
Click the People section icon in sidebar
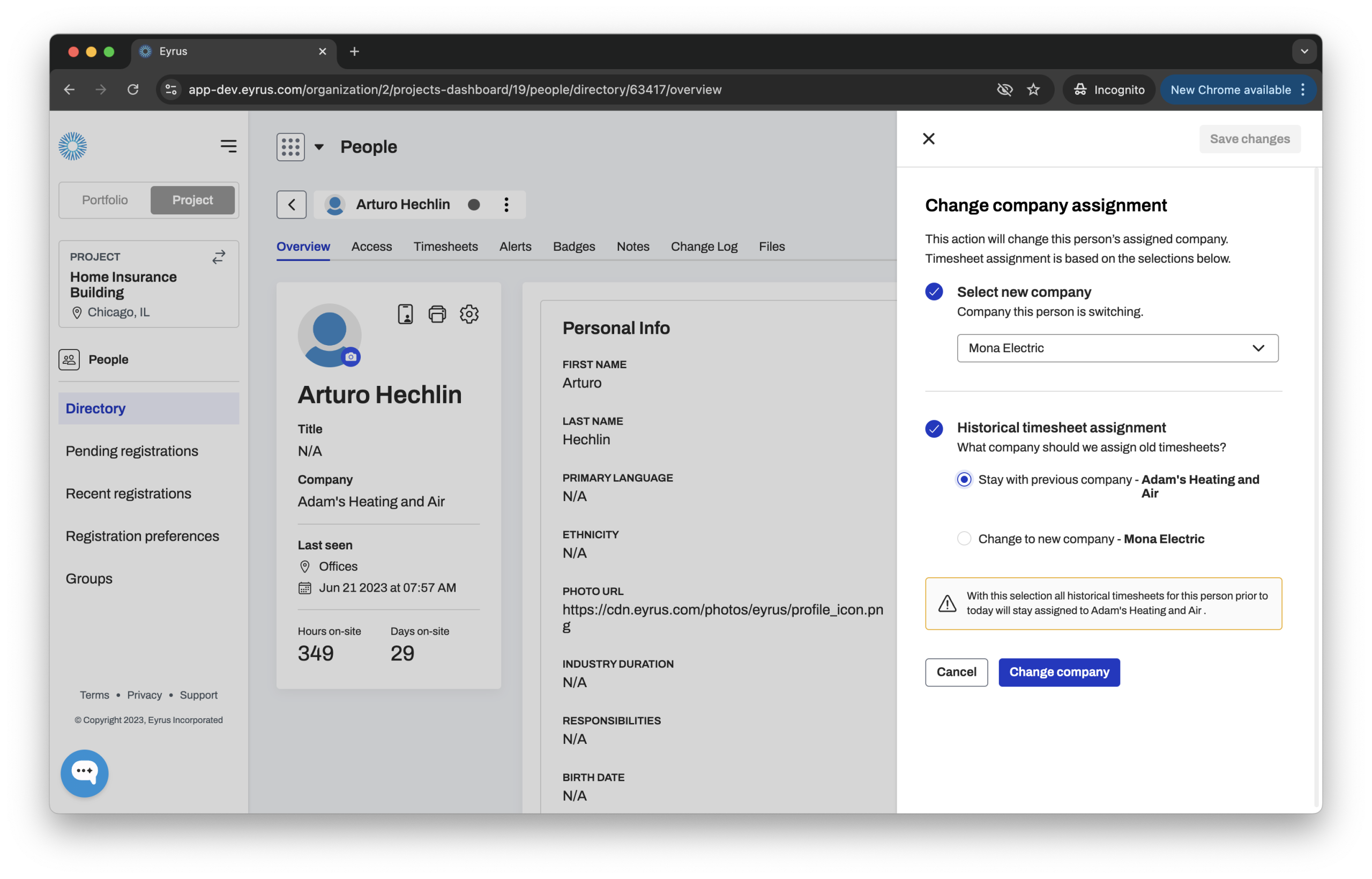tap(69, 360)
